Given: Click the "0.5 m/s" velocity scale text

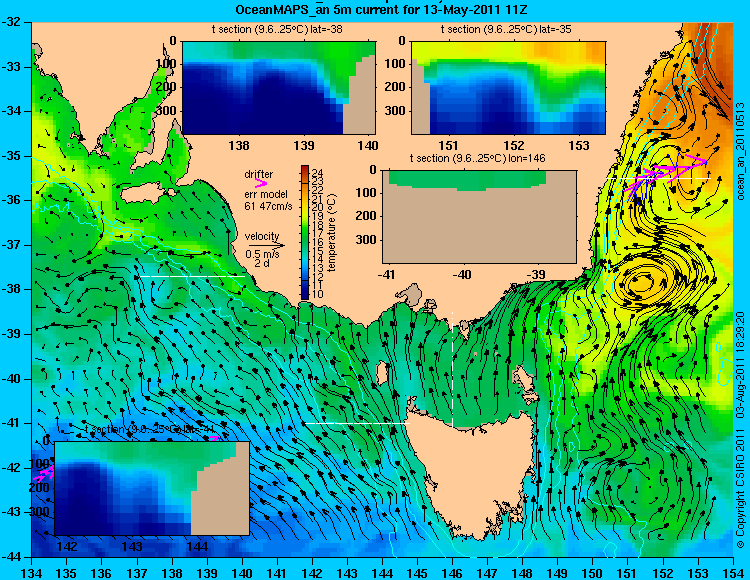Looking at the screenshot, I should tap(263, 254).
